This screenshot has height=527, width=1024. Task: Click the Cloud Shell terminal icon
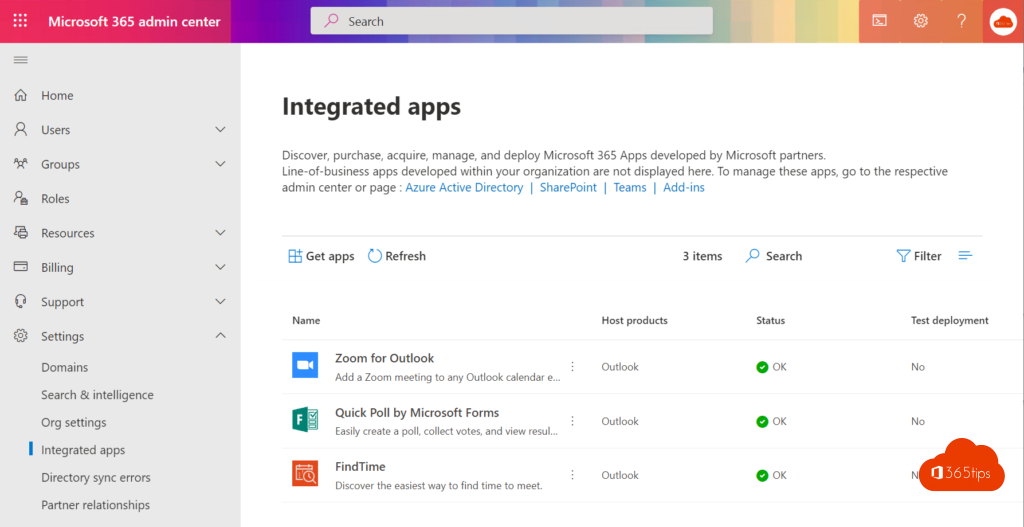(x=880, y=21)
